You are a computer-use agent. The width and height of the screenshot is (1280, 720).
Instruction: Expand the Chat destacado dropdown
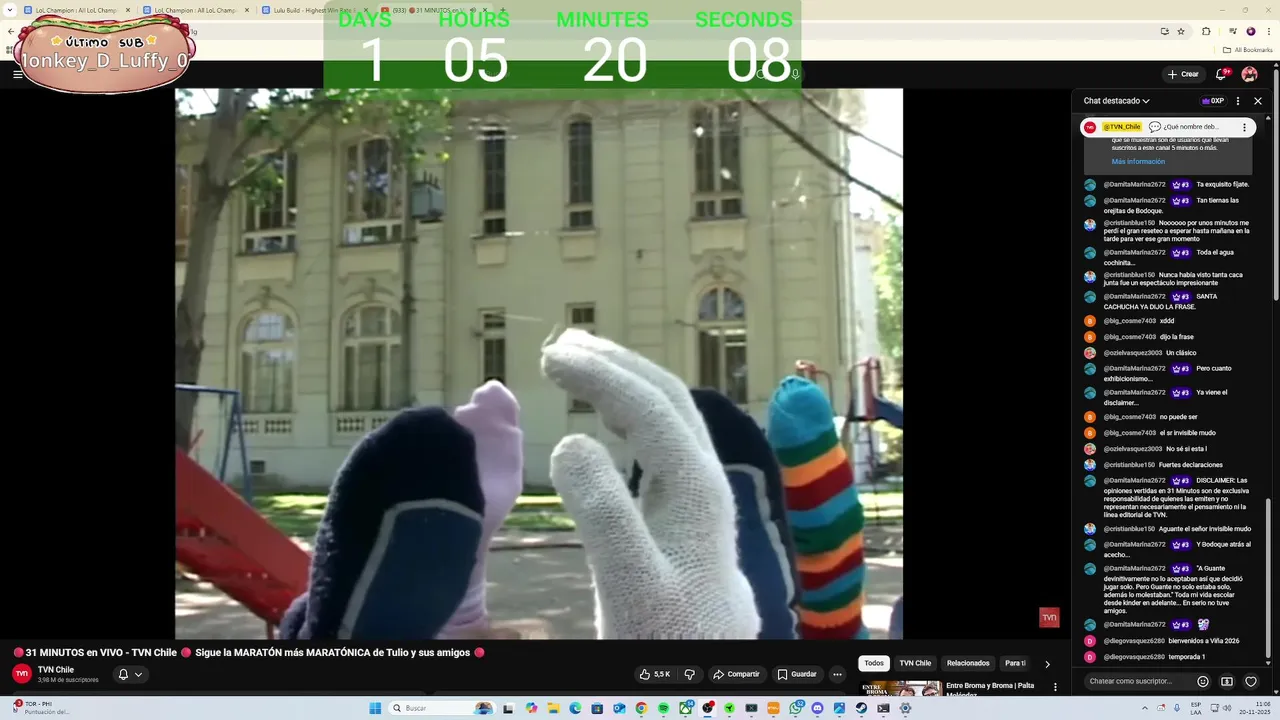1117,101
